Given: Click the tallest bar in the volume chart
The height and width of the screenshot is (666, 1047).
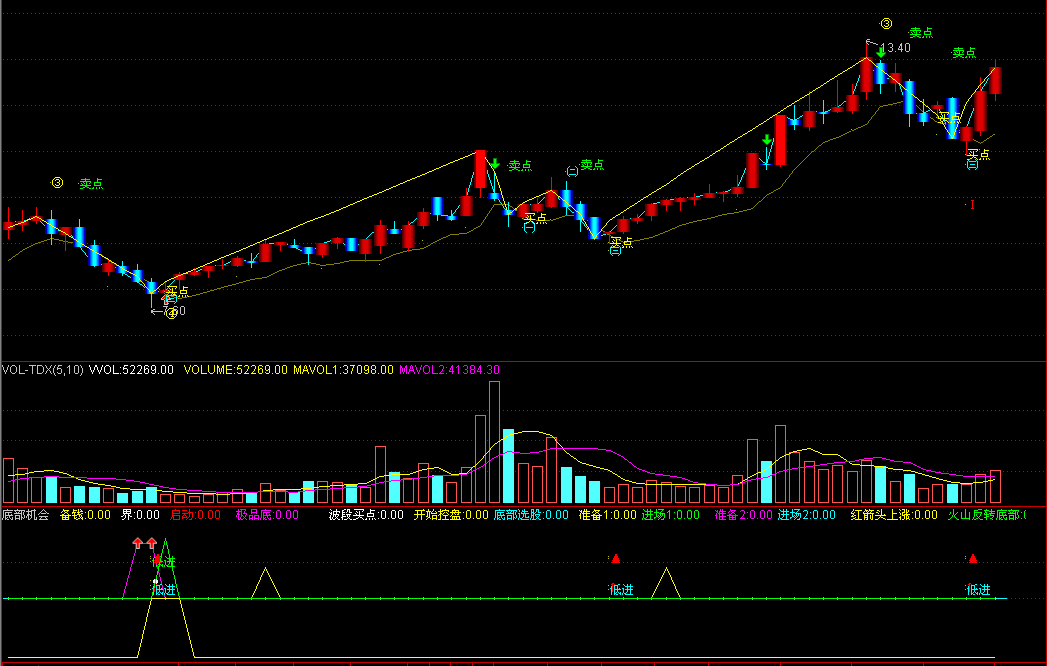Looking at the screenshot, I should (494, 442).
